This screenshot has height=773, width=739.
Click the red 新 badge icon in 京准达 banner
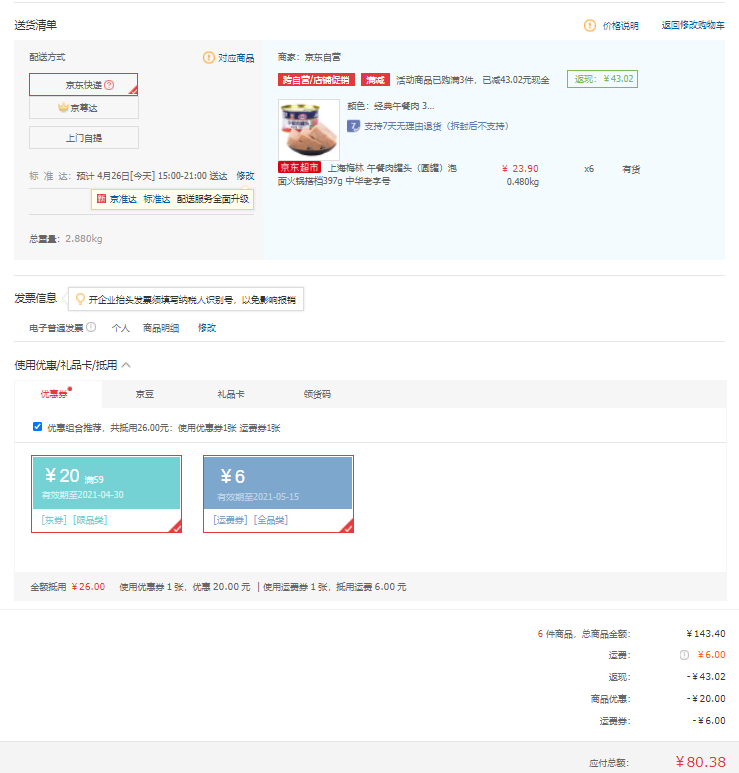pyautogui.click(x=102, y=199)
